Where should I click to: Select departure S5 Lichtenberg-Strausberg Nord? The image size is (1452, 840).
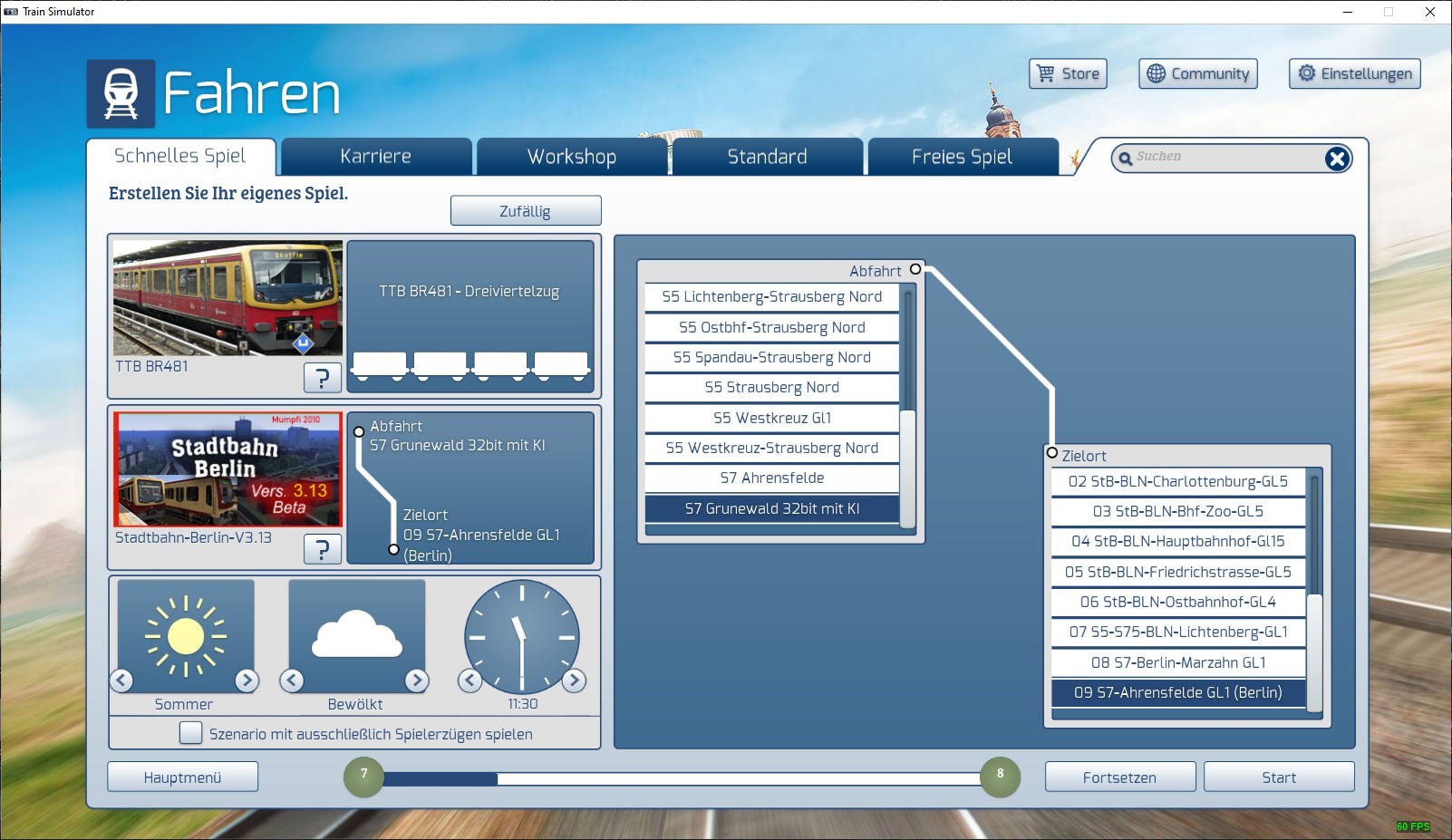click(772, 297)
